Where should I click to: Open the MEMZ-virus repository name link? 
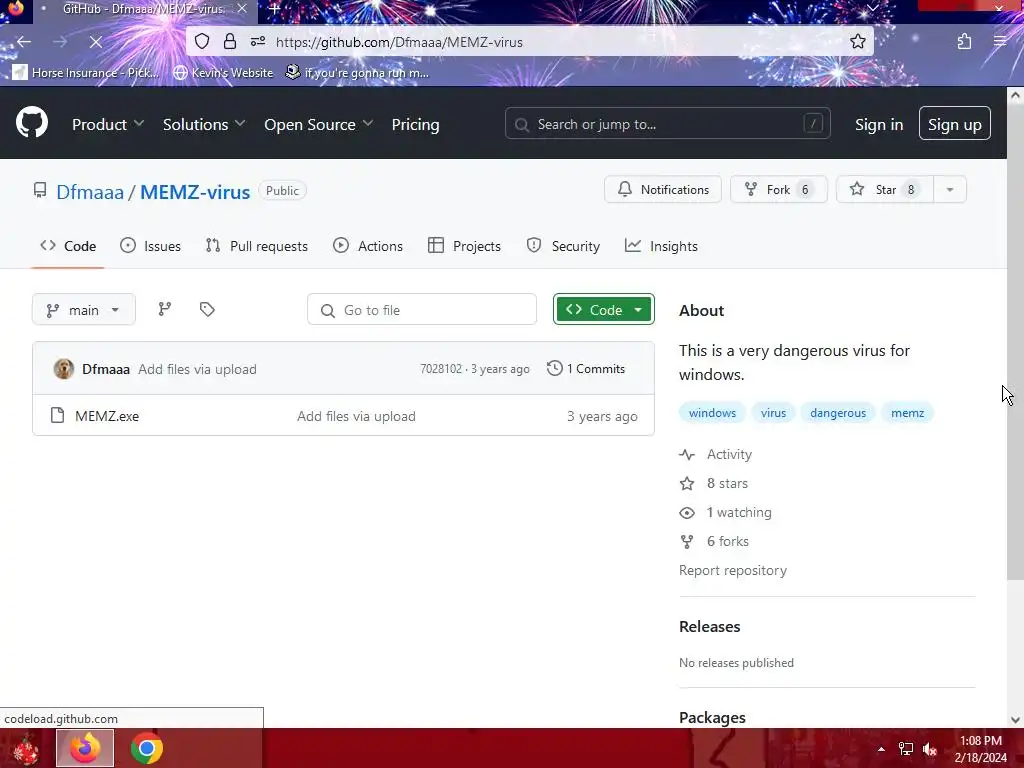195,192
